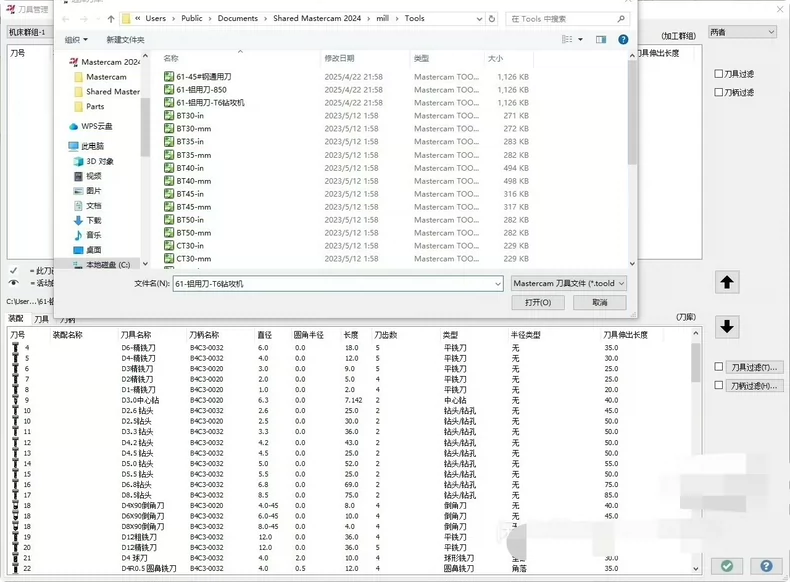The width and height of the screenshot is (790, 582).
Task: Toggle library 刀柄过滤(H) checkbox
Action: pos(719,385)
